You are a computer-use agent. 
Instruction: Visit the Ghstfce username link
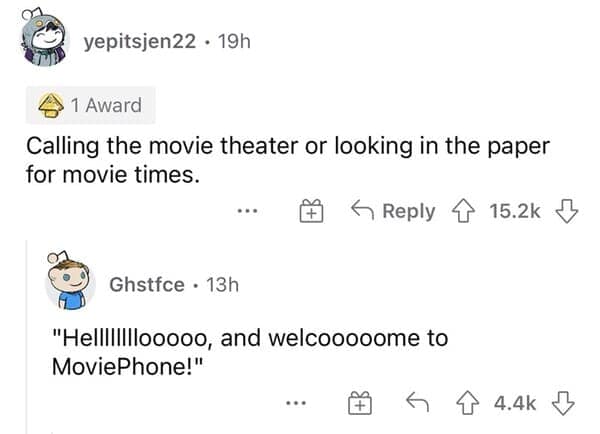pyautogui.click(x=147, y=285)
